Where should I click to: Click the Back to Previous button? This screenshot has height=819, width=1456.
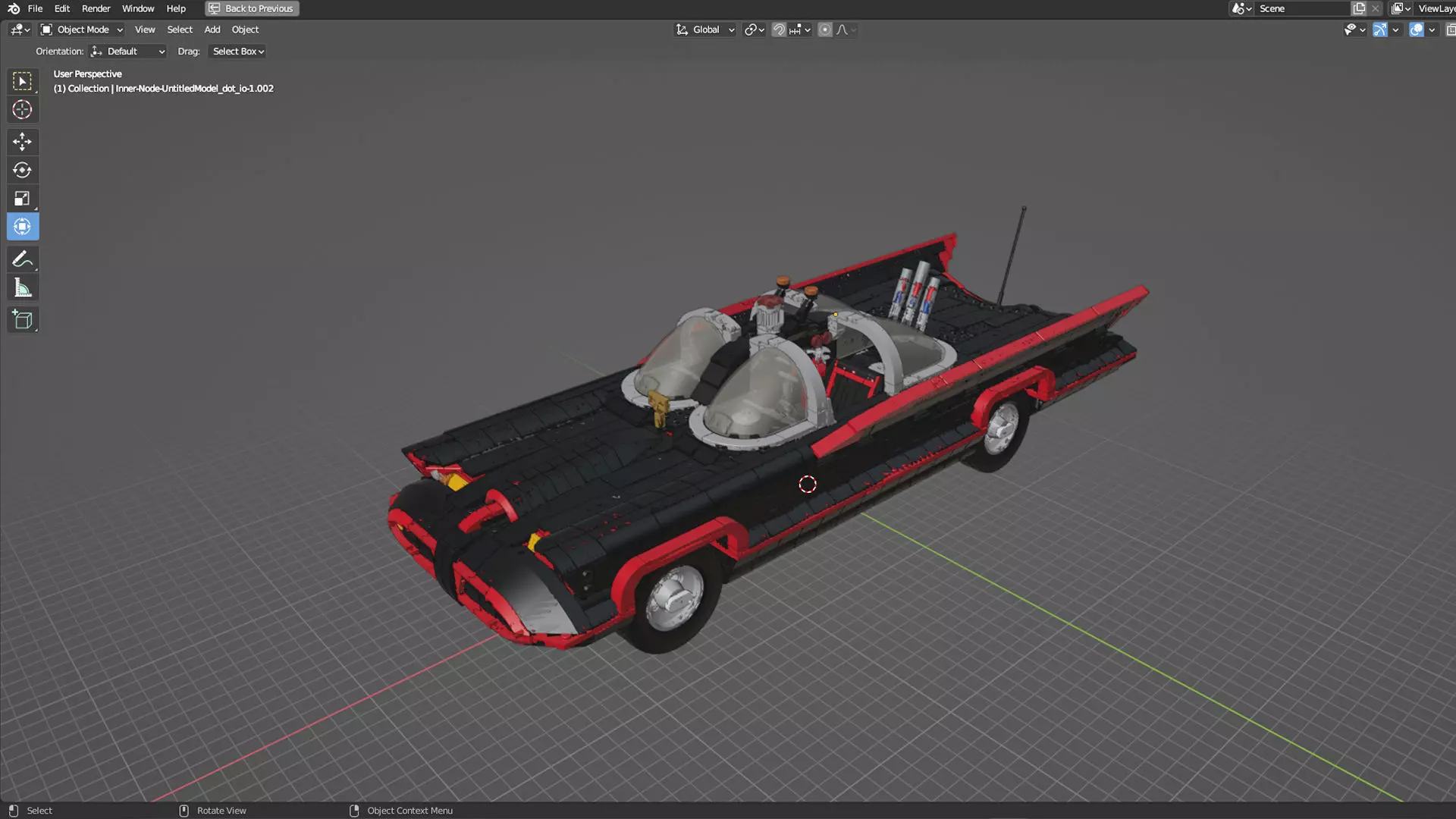point(252,8)
